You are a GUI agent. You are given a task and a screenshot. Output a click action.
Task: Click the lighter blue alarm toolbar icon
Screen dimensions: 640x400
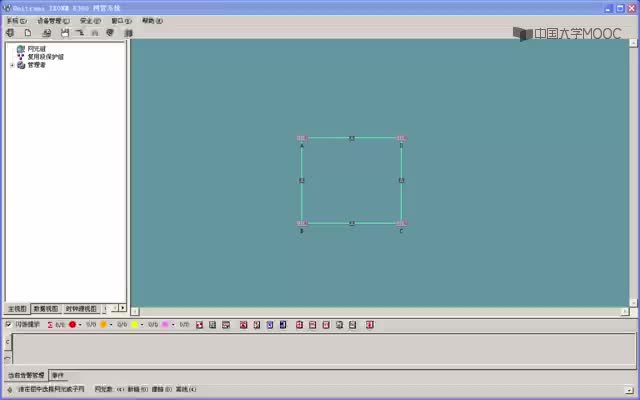[270, 325]
